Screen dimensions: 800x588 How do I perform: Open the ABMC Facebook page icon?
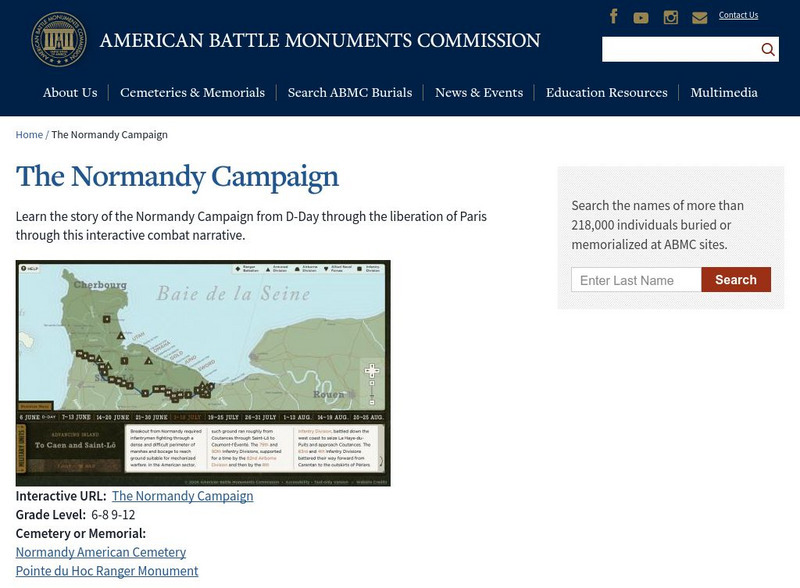tap(613, 16)
